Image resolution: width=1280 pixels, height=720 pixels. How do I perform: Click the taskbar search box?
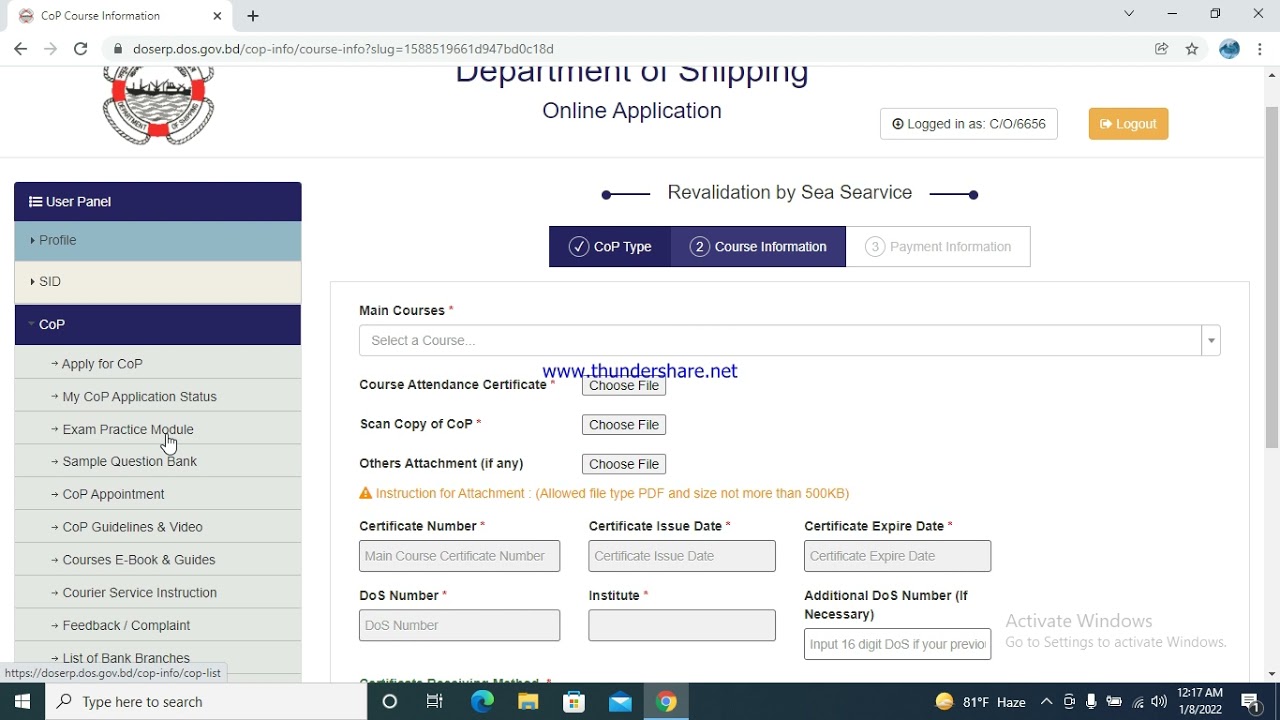tap(206, 701)
